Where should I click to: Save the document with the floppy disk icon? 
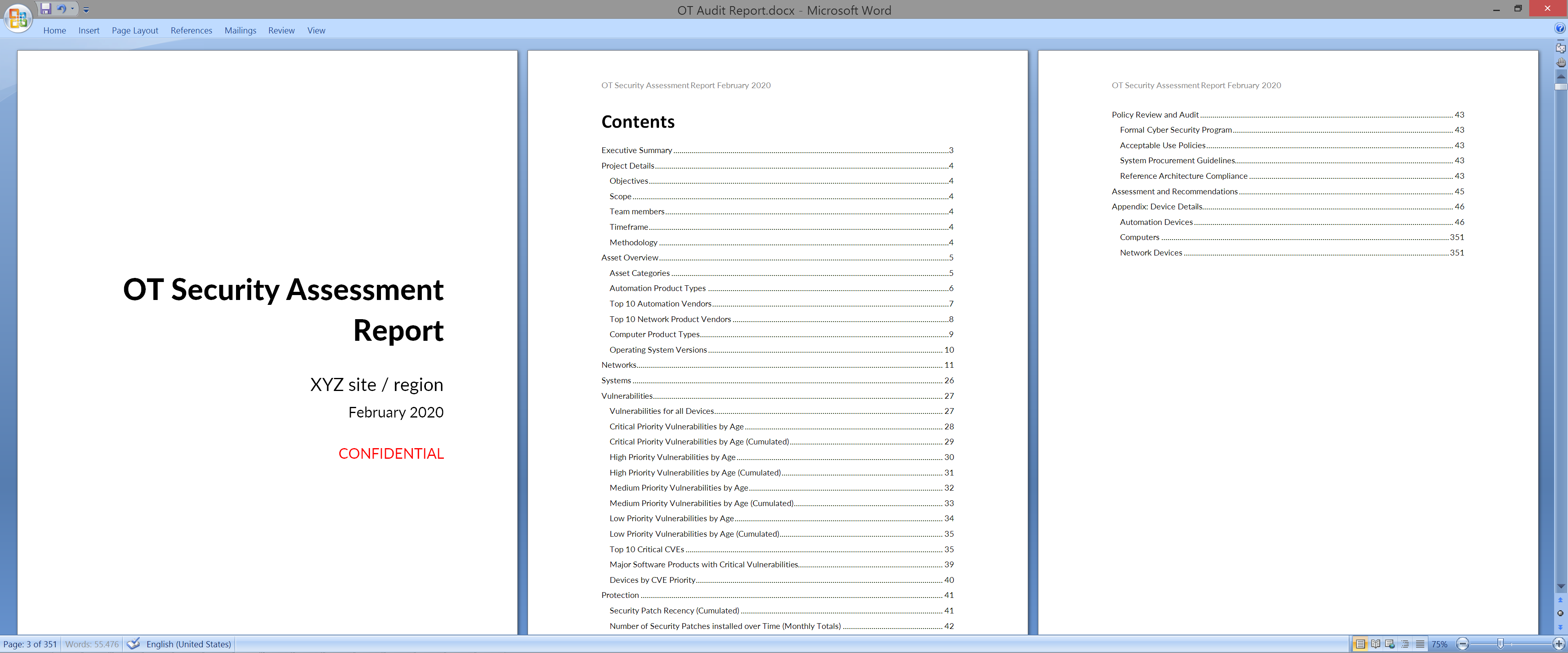click(x=46, y=9)
